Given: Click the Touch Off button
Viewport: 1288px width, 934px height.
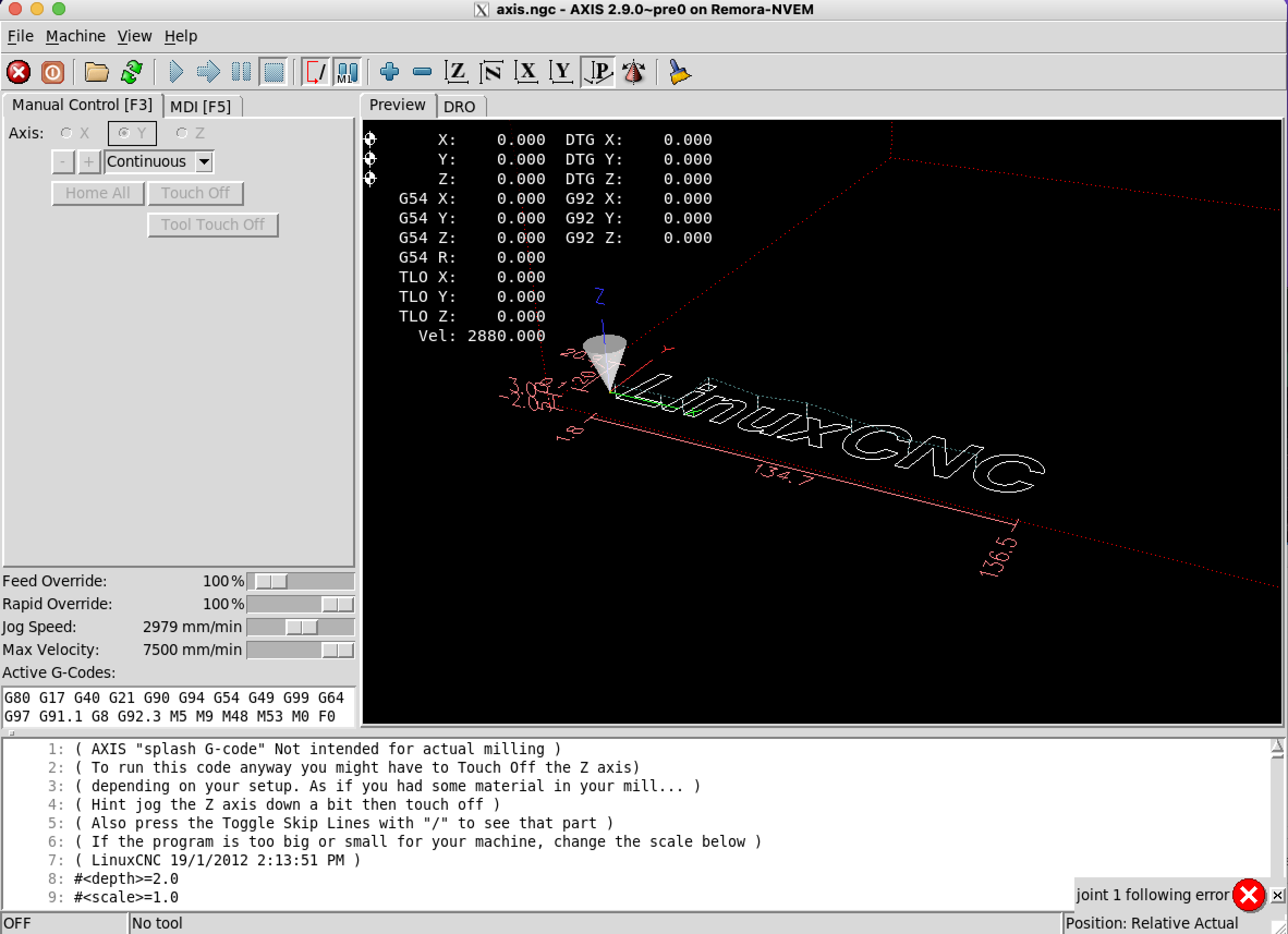Looking at the screenshot, I should pos(196,193).
